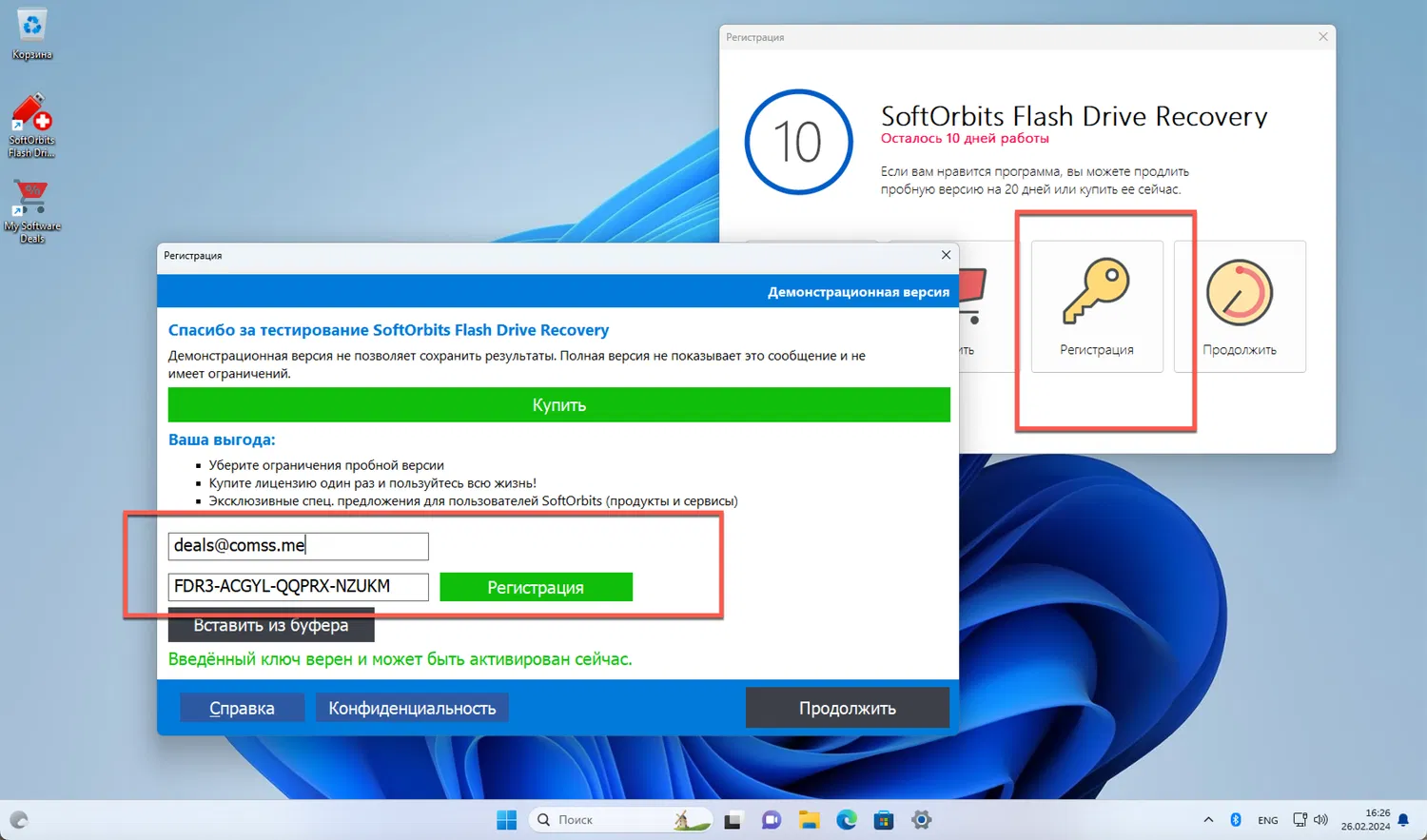Open the My Software Deals shortcut
Viewport: 1427px width, 840px height.
pos(31,200)
